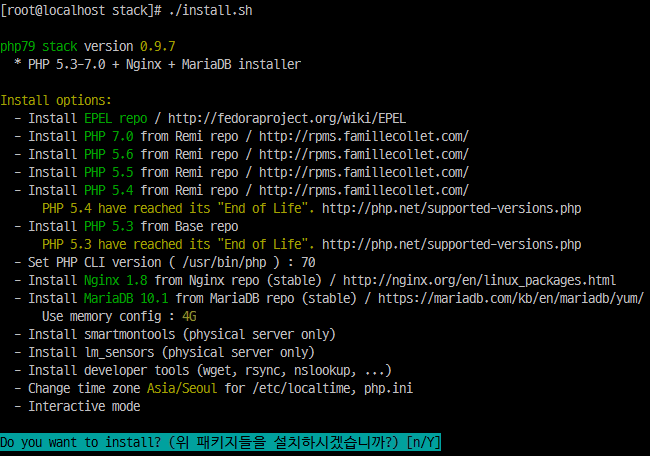This screenshot has height=456, width=650.
Task: Open the Remi repo URL on the PHP 5.6 line
Action: point(364,154)
